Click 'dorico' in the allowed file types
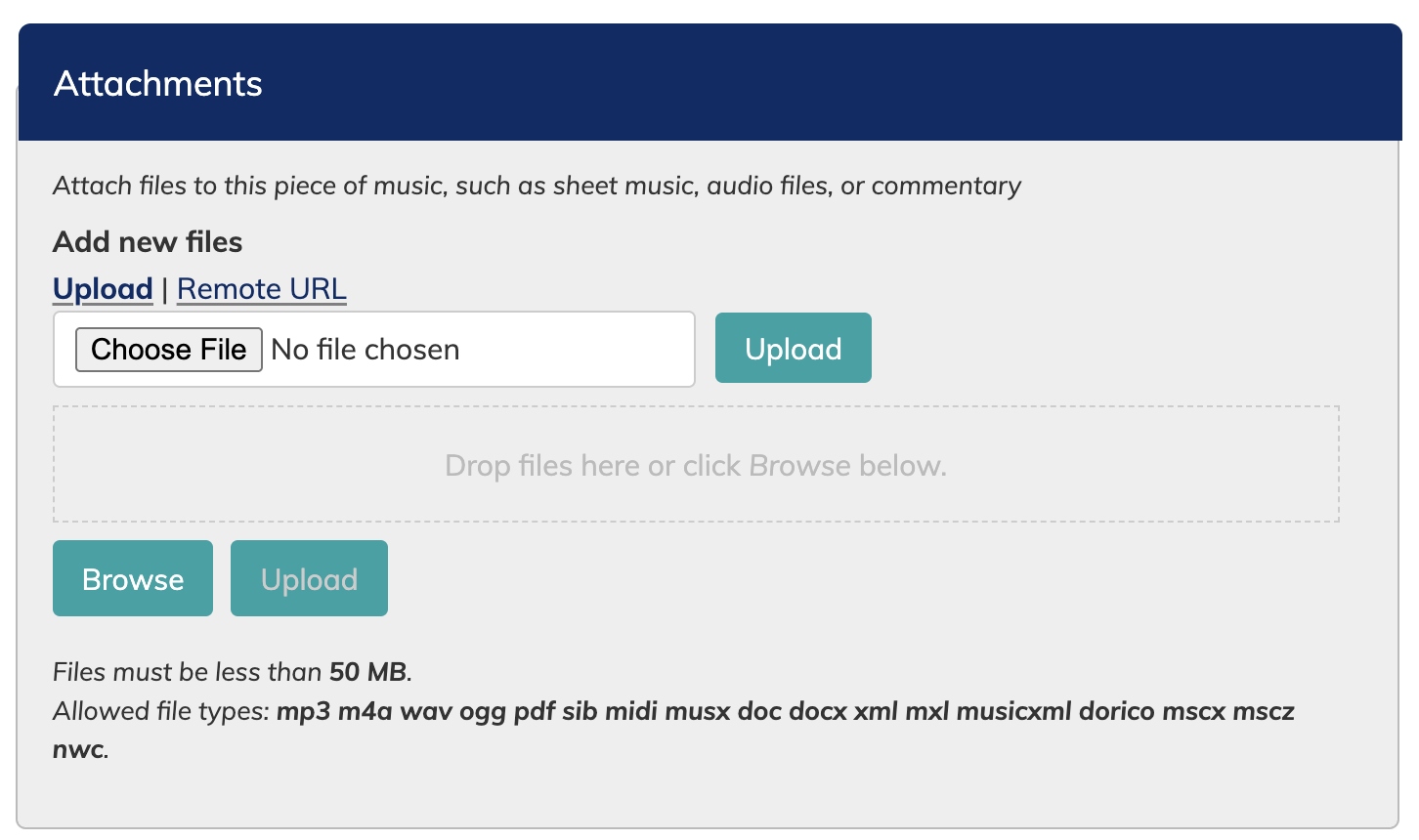This screenshot has height=840, width=1419. tap(1117, 711)
